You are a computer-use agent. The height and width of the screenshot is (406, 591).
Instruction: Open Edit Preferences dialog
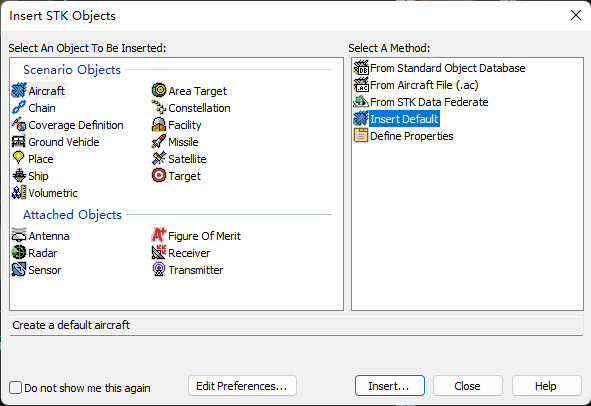tap(242, 386)
